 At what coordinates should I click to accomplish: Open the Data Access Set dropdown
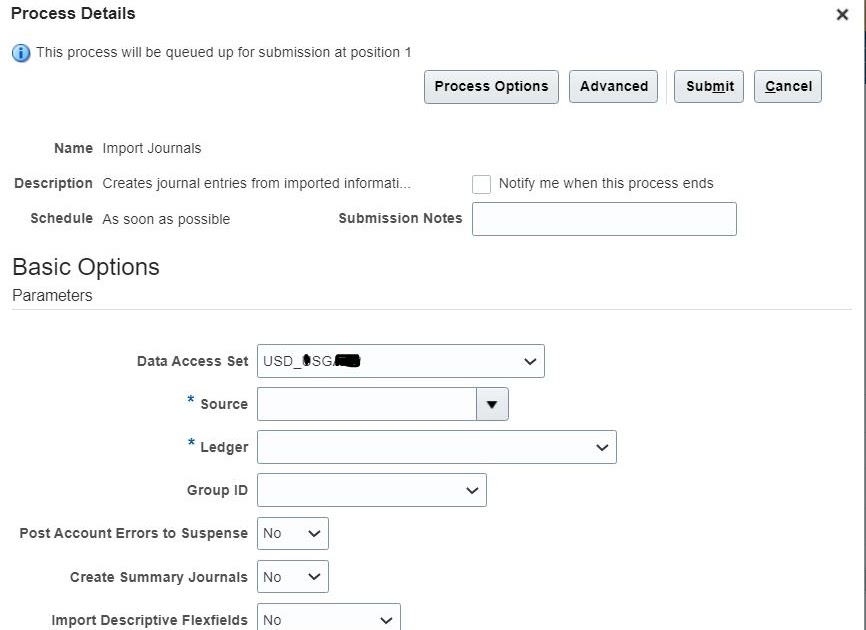529,361
